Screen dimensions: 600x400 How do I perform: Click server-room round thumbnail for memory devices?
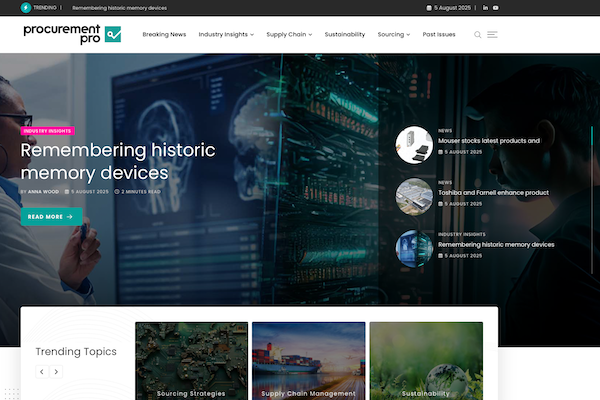point(414,248)
